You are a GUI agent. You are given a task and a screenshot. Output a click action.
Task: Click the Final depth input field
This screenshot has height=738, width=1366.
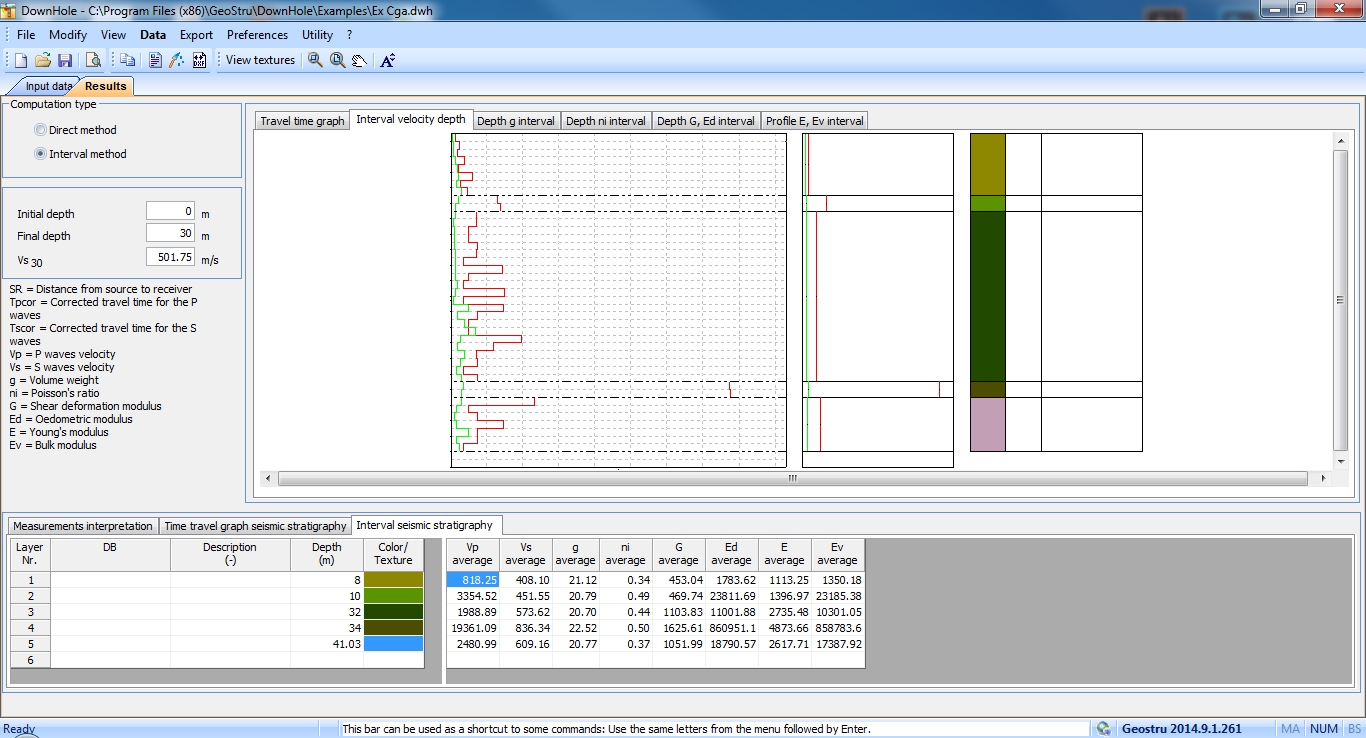click(171, 233)
